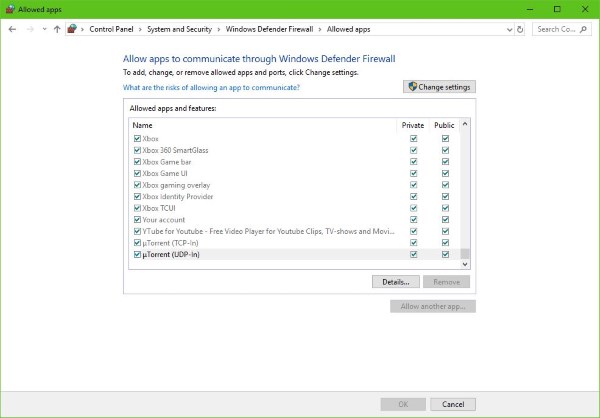The image size is (600, 418).
Task: Click the Allowed apps title bar icon
Action: coord(9,8)
